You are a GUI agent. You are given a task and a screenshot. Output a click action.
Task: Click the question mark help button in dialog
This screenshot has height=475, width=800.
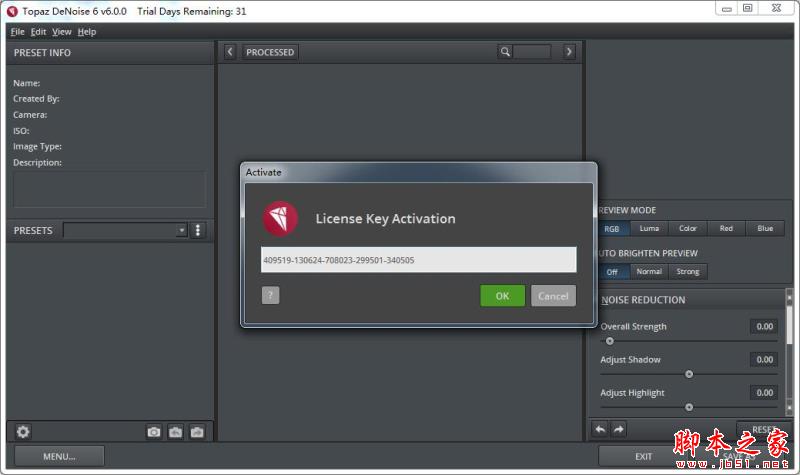coord(270,295)
